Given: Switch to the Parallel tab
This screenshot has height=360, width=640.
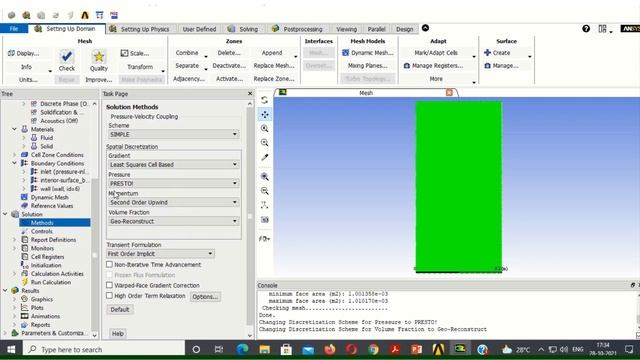Looking at the screenshot, I should (376, 29).
